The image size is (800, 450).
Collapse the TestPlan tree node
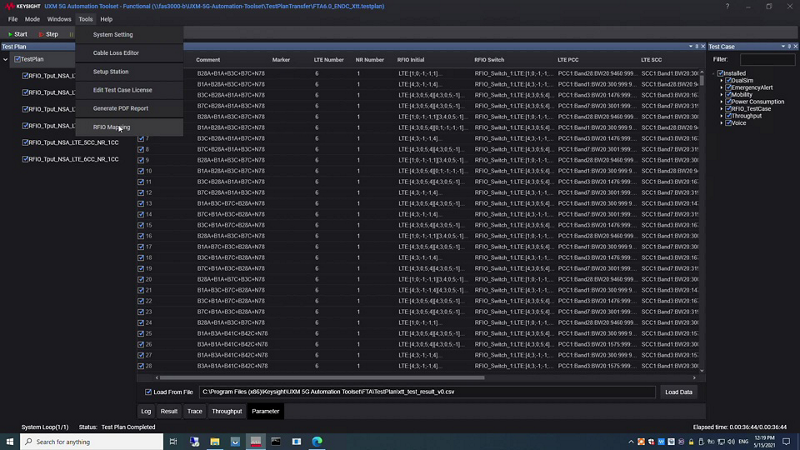(x=6, y=60)
